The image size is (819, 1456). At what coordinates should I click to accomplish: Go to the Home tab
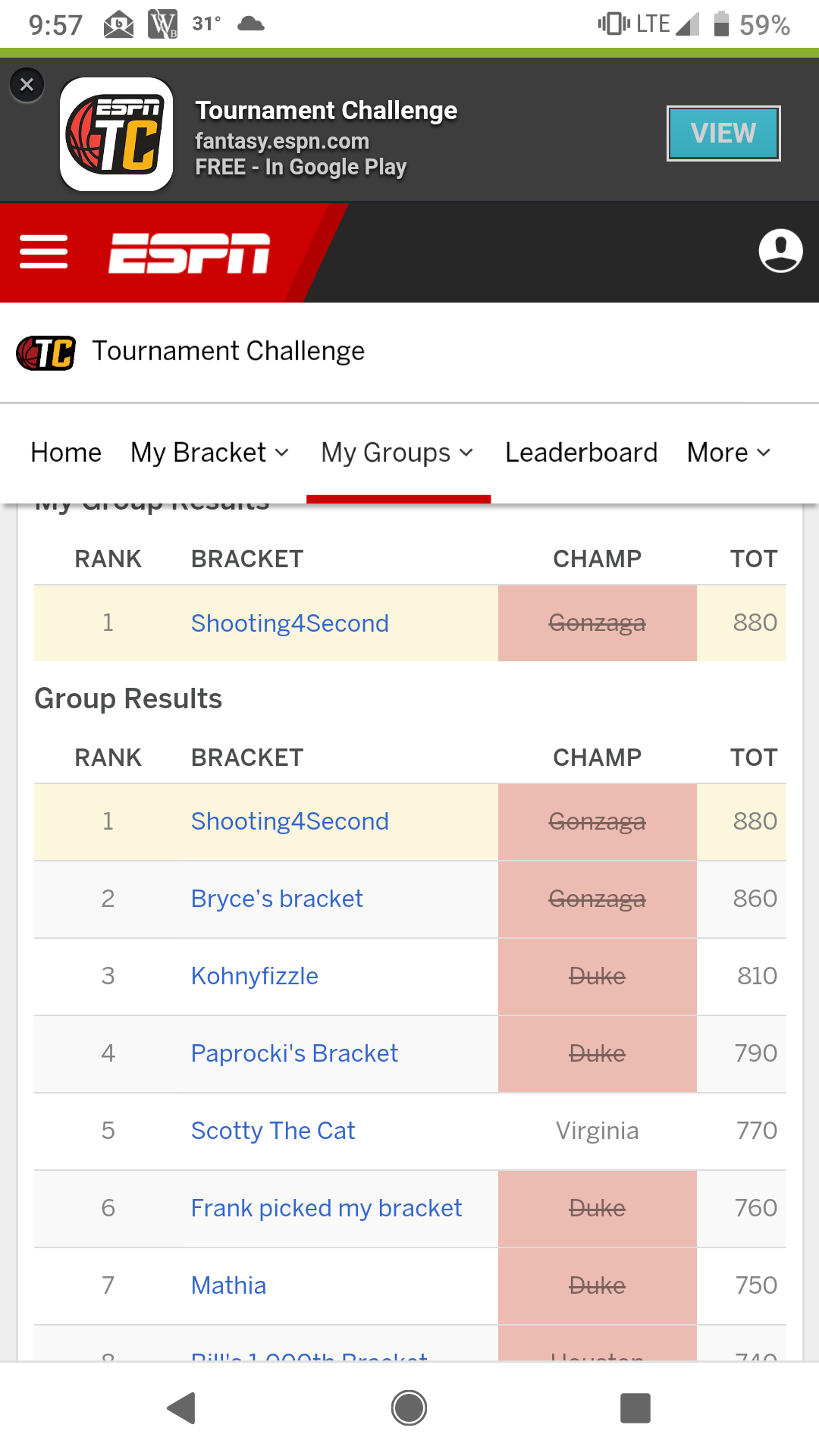[66, 453]
